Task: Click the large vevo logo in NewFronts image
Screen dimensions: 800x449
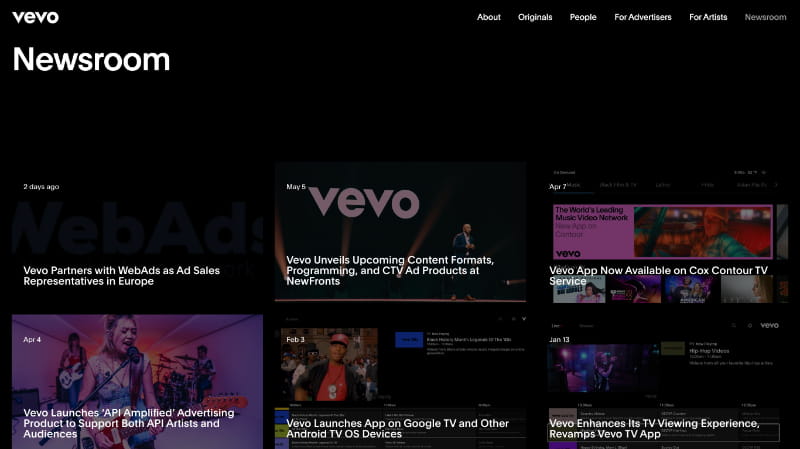Action: coord(363,203)
